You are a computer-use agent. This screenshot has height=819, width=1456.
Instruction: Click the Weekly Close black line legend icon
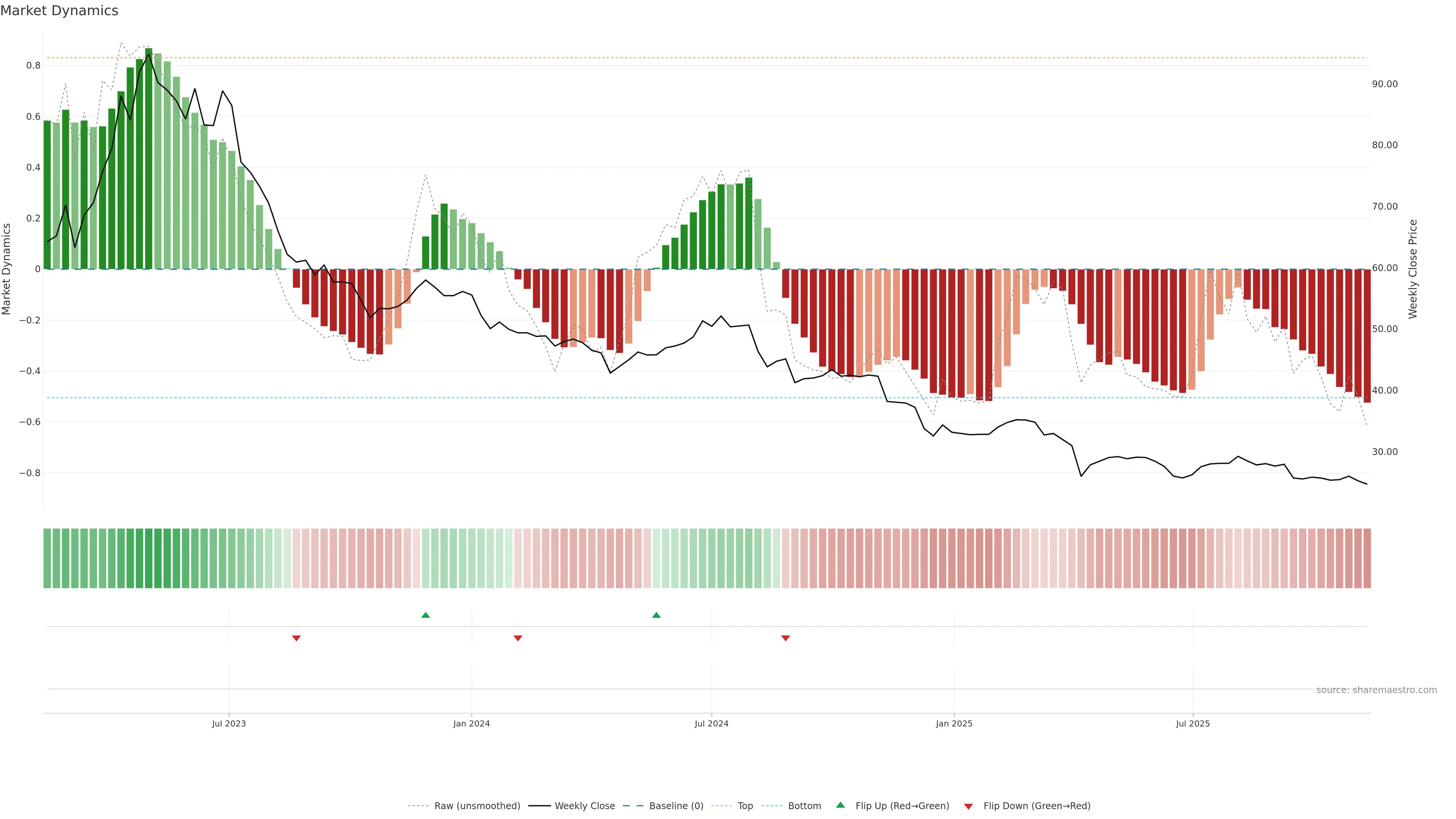[539, 805]
